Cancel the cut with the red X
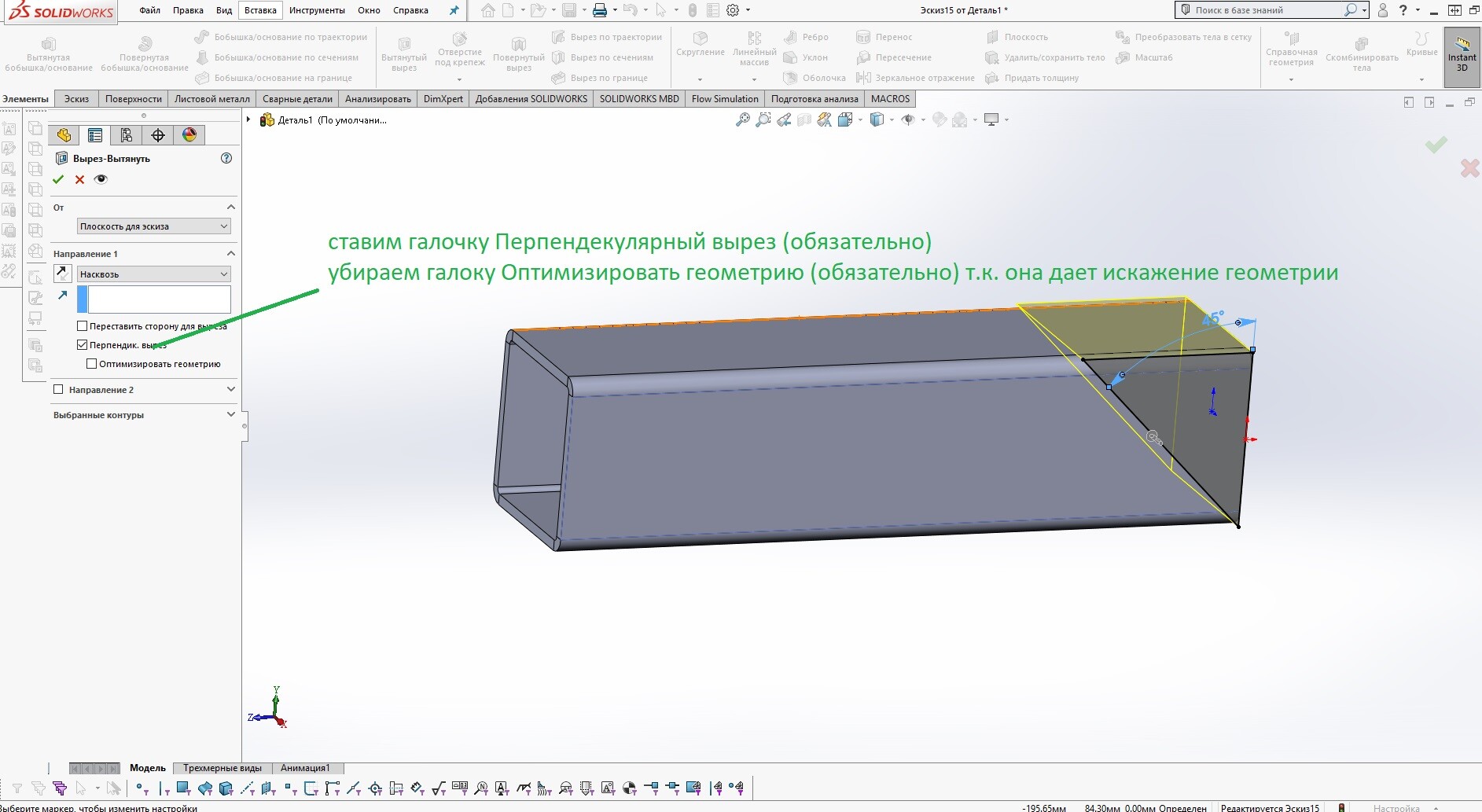Image resolution: width=1482 pixels, height=812 pixels. coord(79,179)
